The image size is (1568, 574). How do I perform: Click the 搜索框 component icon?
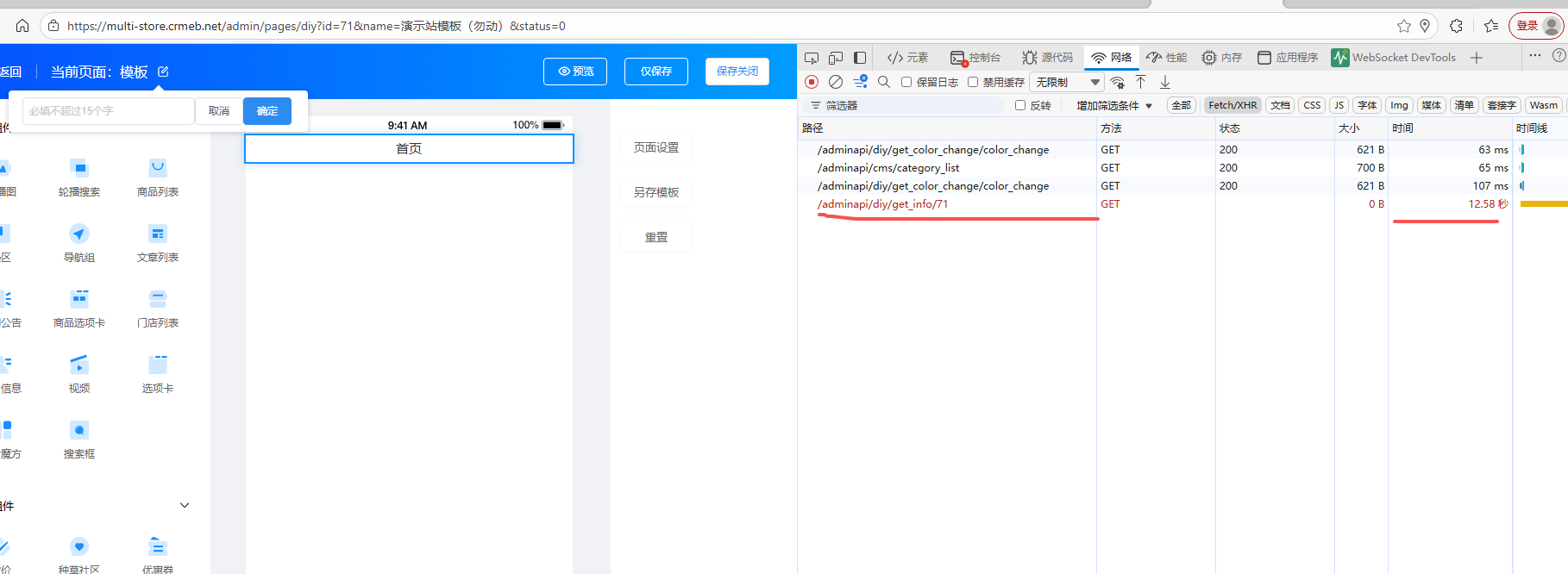(x=79, y=430)
